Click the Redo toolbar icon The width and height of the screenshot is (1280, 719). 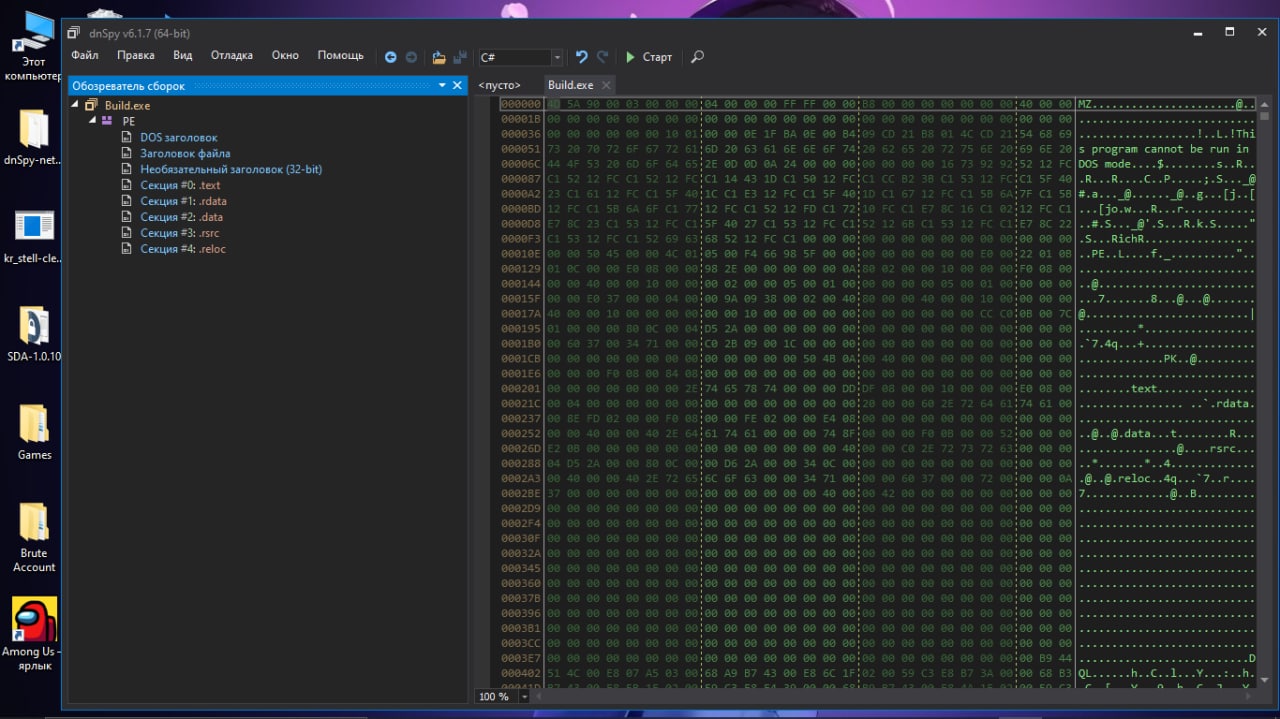(602, 57)
